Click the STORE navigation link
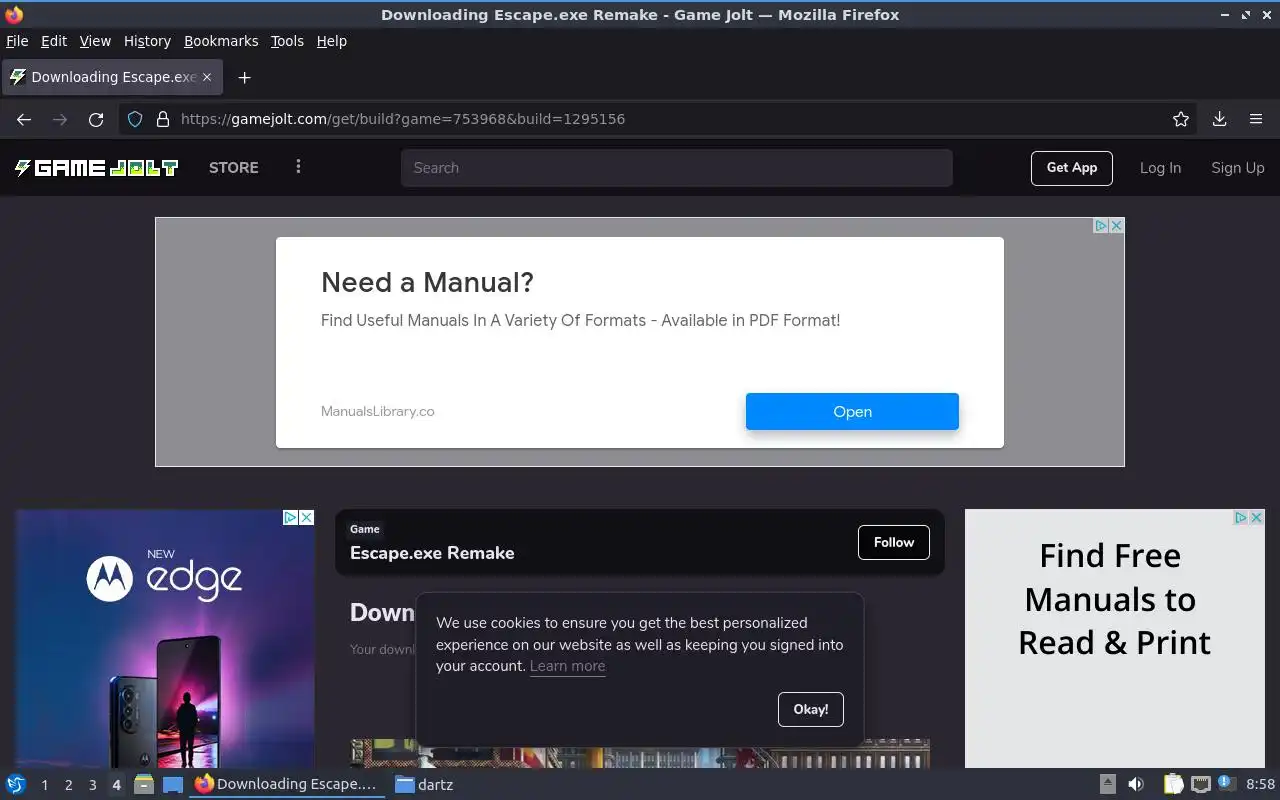Screen dimensions: 1280x800 click(x=234, y=168)
